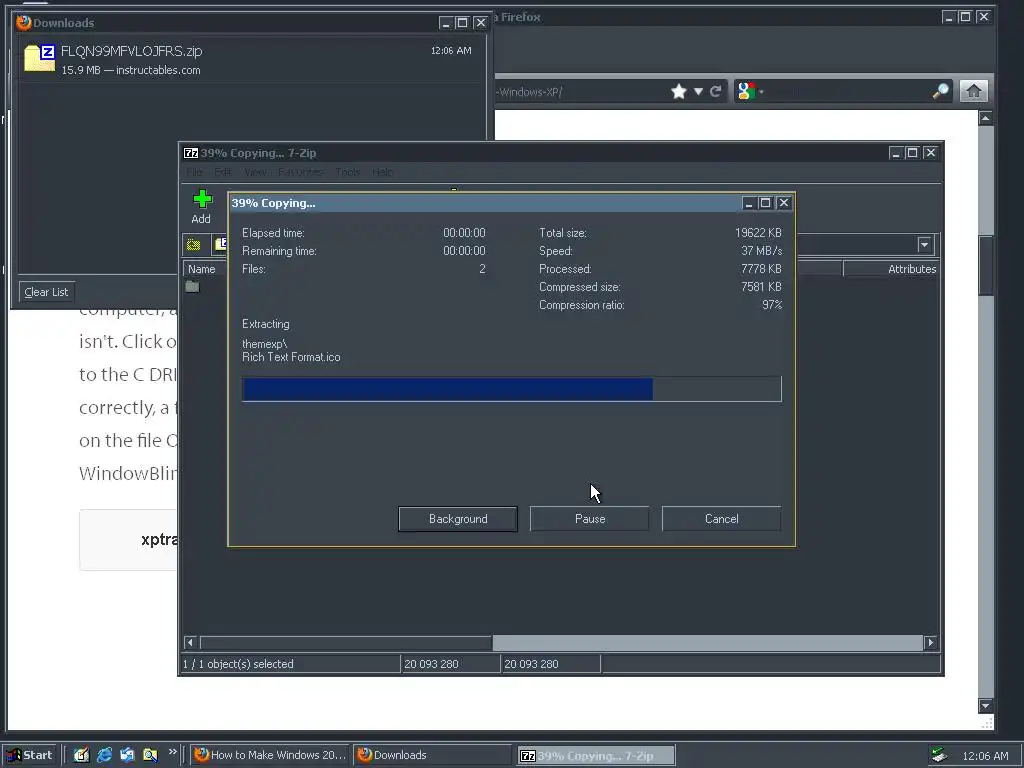Click the folder icon in the 7-Zip file list

192,287
